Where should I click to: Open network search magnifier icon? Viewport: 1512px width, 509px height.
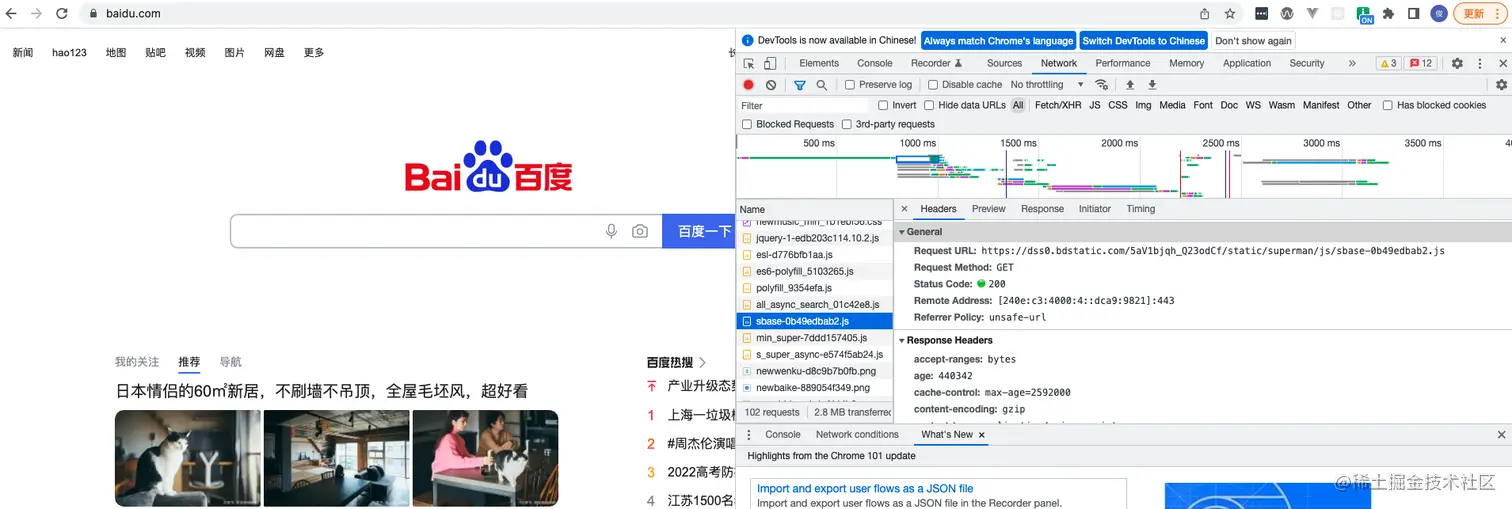[x=822, y=85]
